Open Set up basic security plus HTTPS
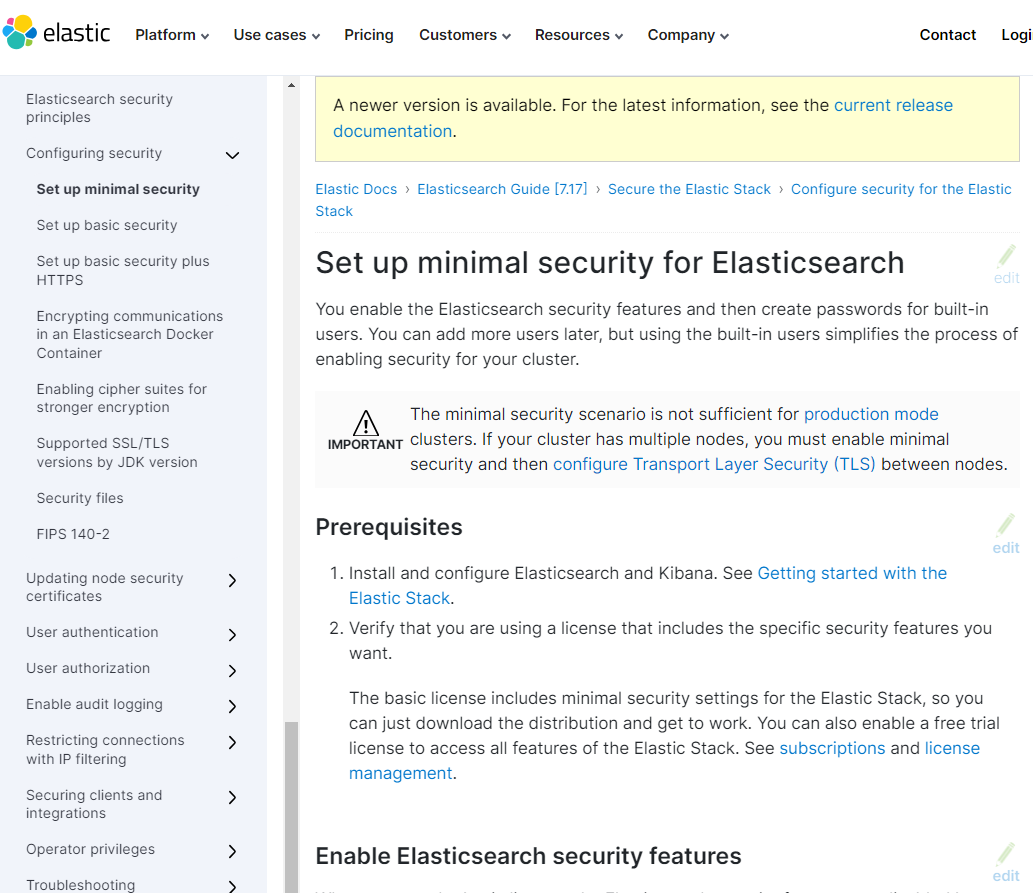The width and height of the screenshot is (1033, 893). [123, 270]
